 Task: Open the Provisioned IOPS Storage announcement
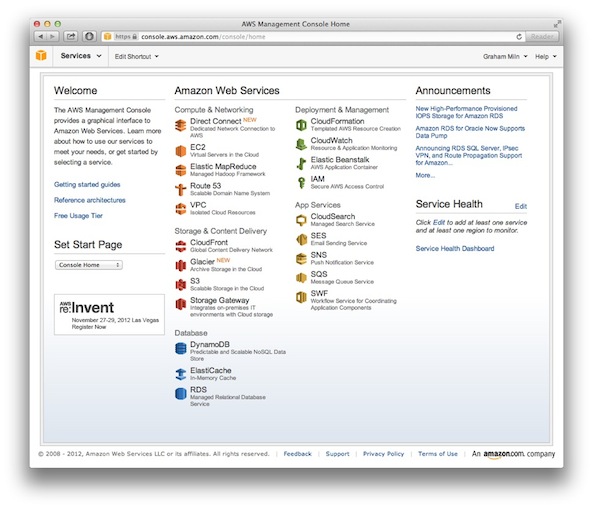point(466,112)
